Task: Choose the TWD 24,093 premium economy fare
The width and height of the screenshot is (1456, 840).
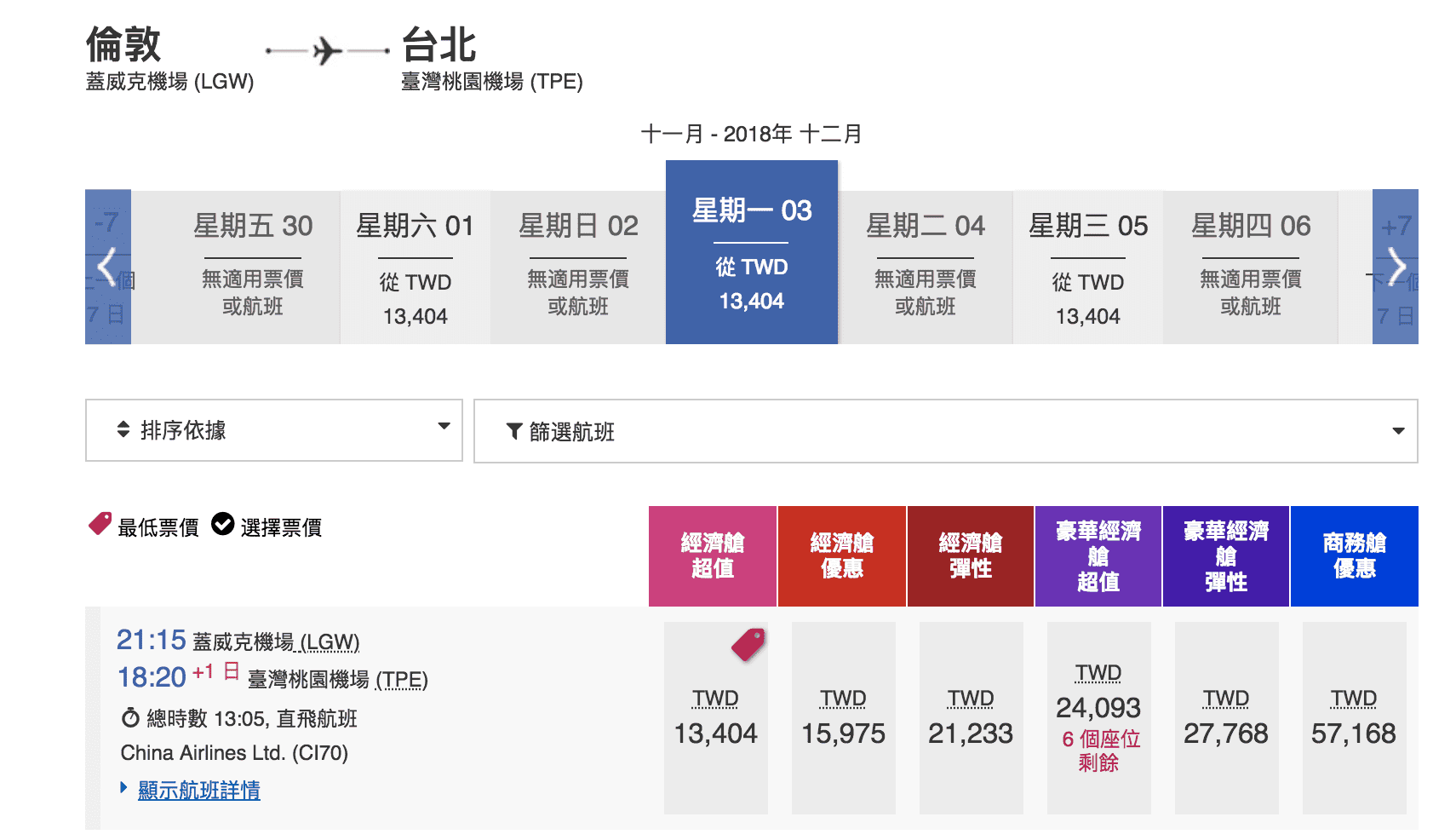Action: [x=1099, y=718]
